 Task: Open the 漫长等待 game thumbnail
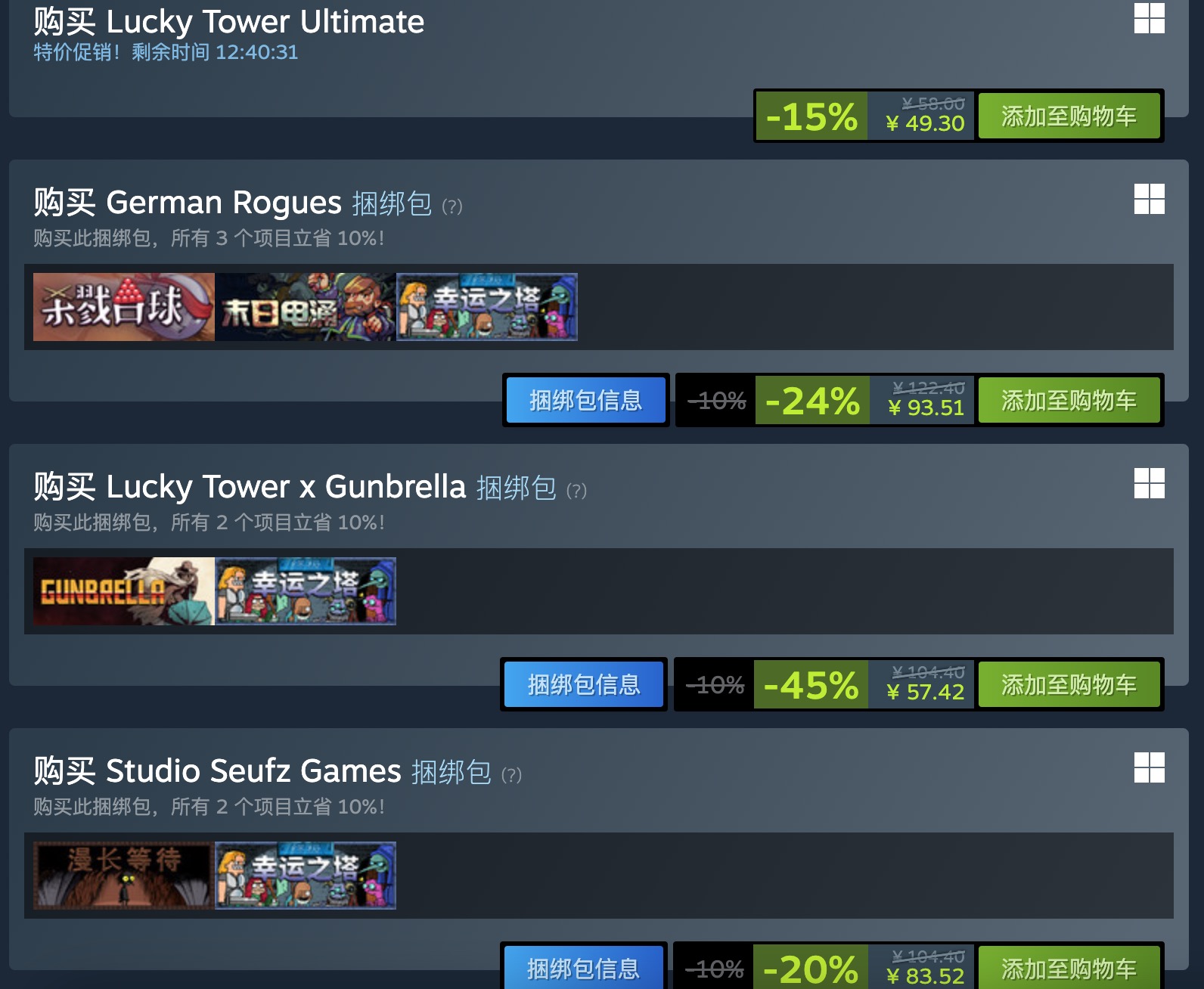(x=124, y=876)
